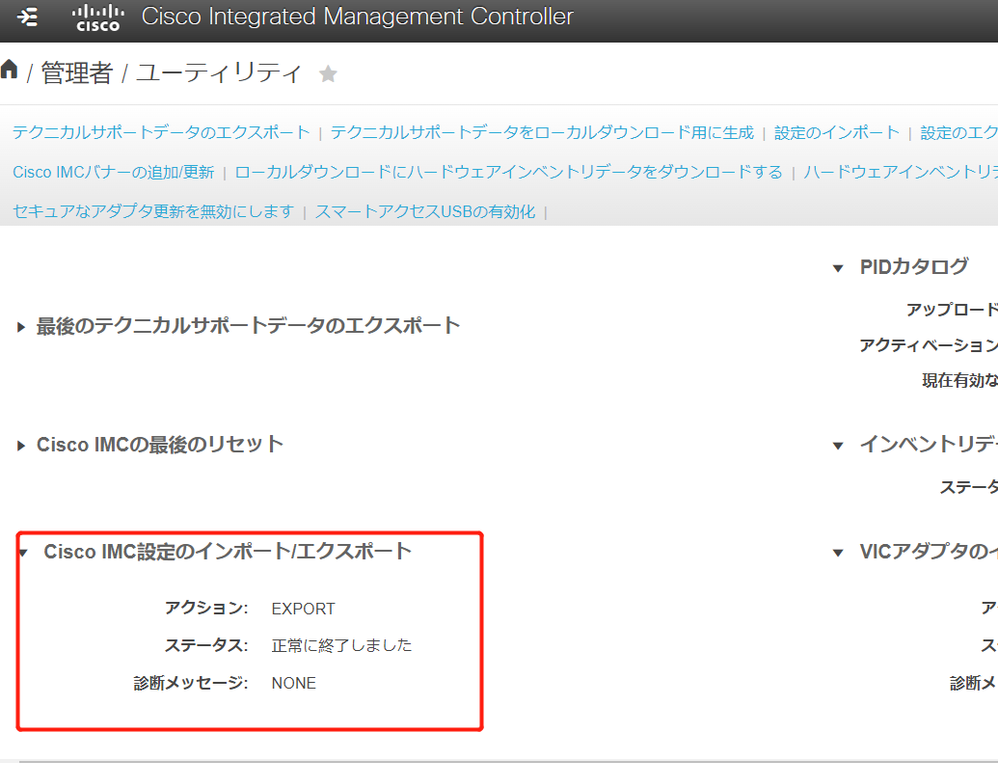
Task: Collapse the VICアダプタ section arrow
Action: coord(838,552)
